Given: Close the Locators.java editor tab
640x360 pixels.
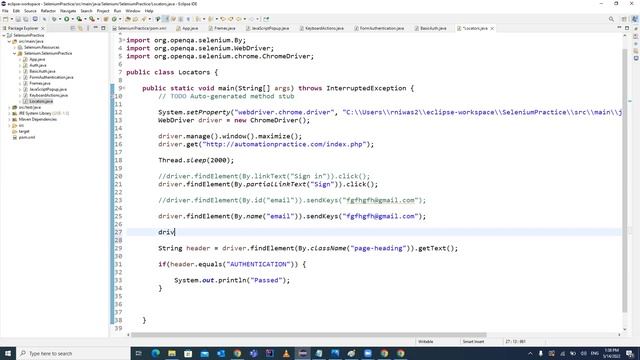Looking at the screenshot, I should pyautogui.click(x=492, y=29).
